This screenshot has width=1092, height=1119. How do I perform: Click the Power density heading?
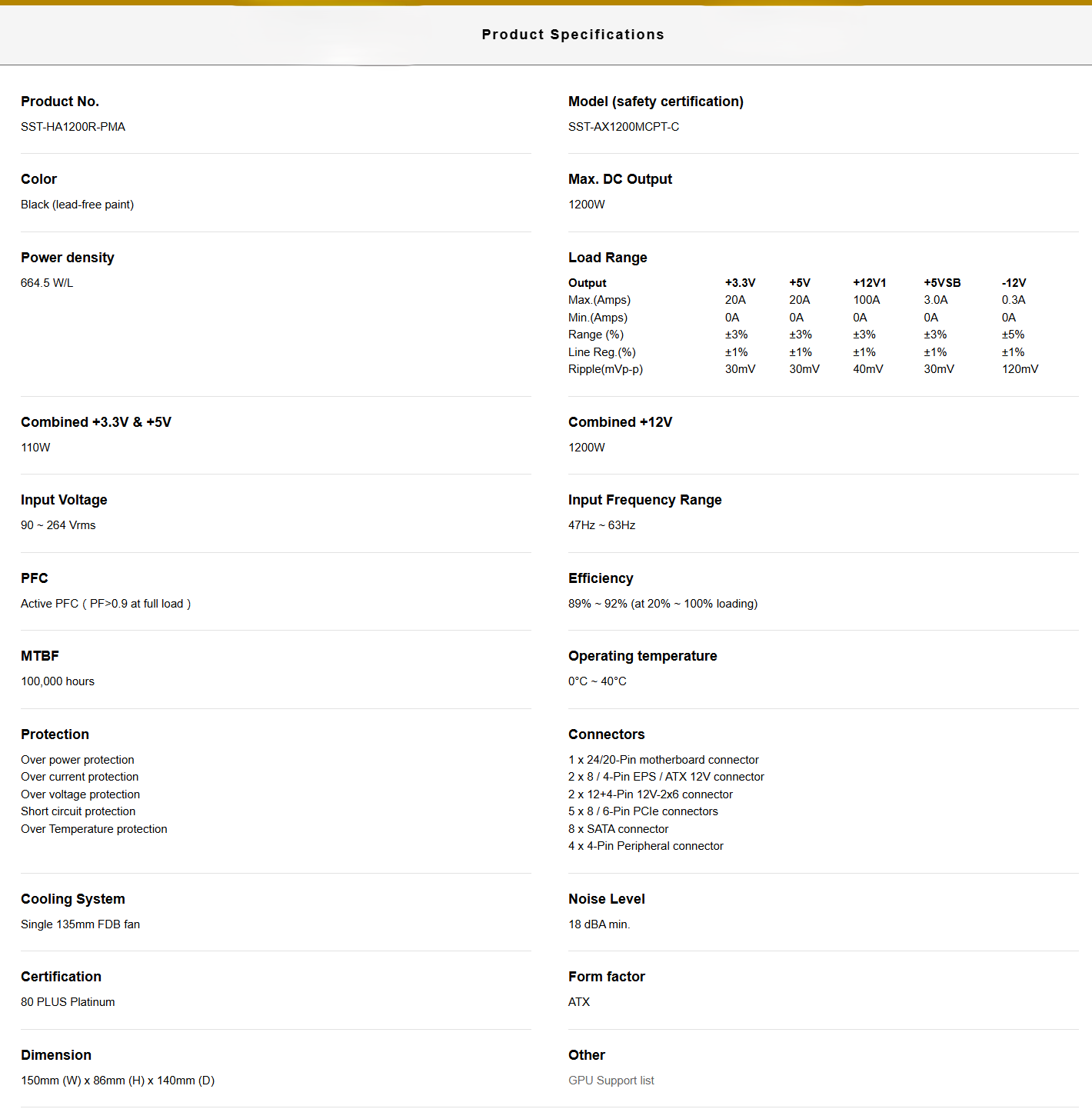(x=68, y=258)
